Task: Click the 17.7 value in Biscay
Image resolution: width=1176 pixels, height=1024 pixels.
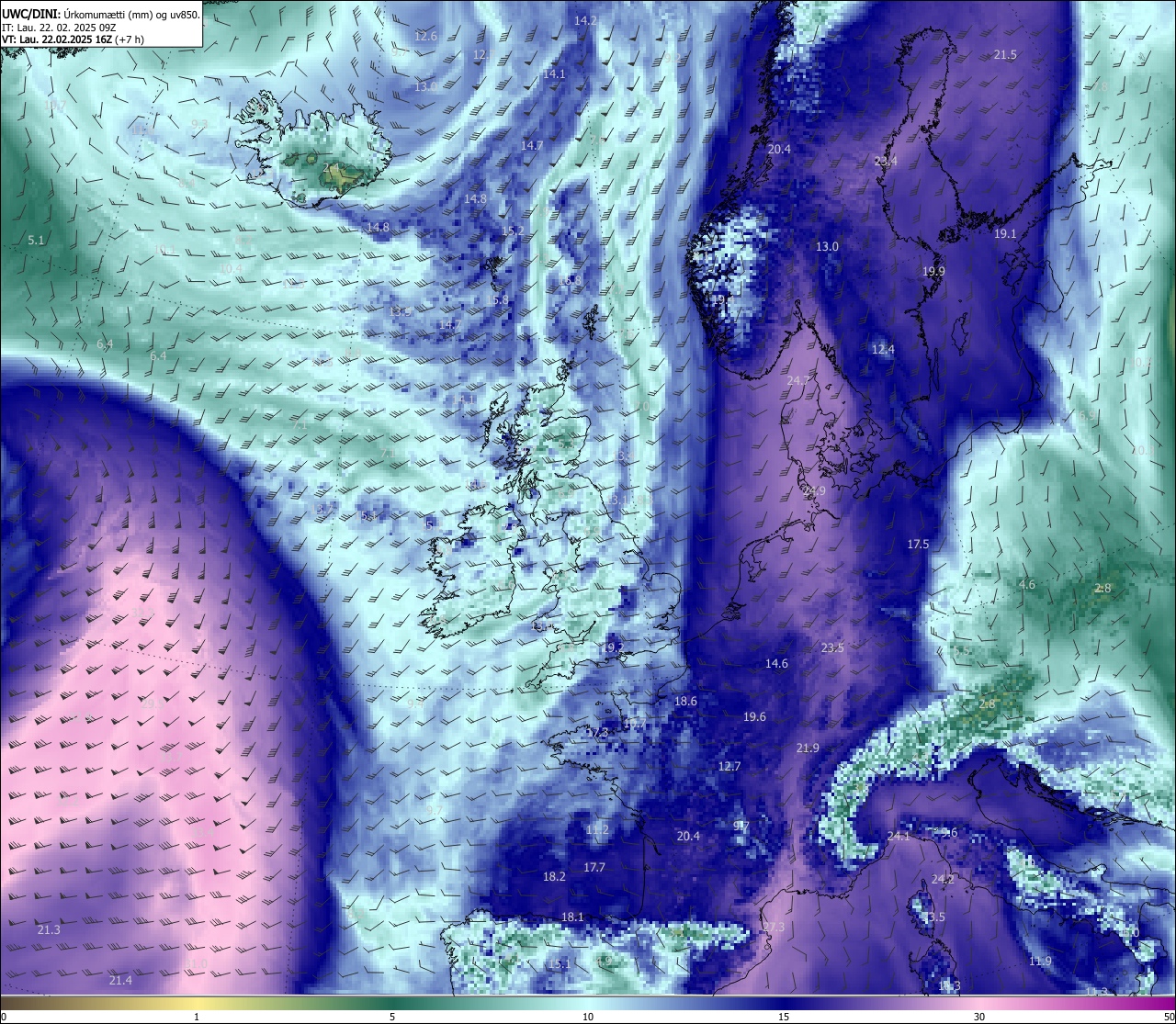Action: coord(594,869)
